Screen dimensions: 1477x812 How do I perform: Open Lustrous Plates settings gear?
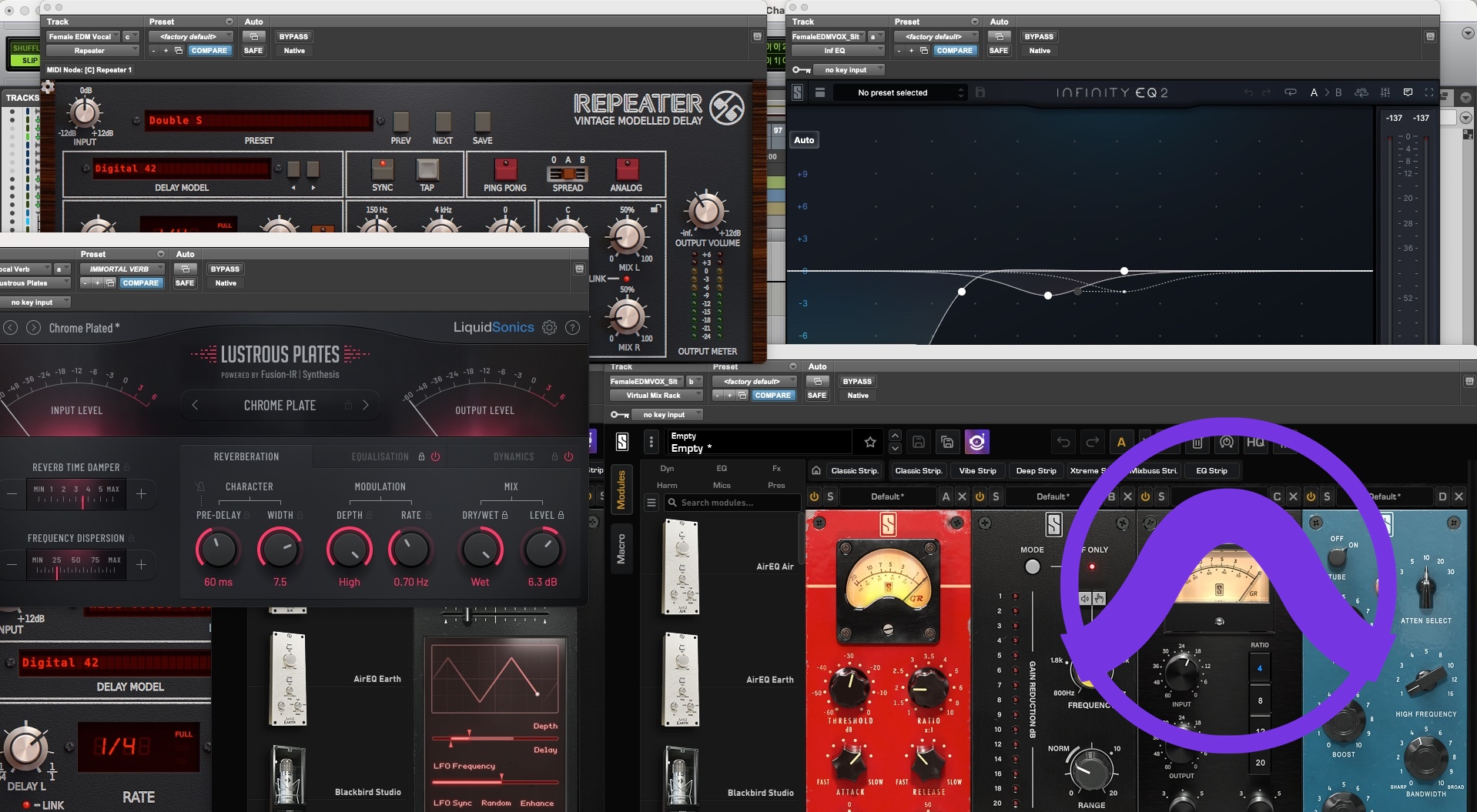549,328
